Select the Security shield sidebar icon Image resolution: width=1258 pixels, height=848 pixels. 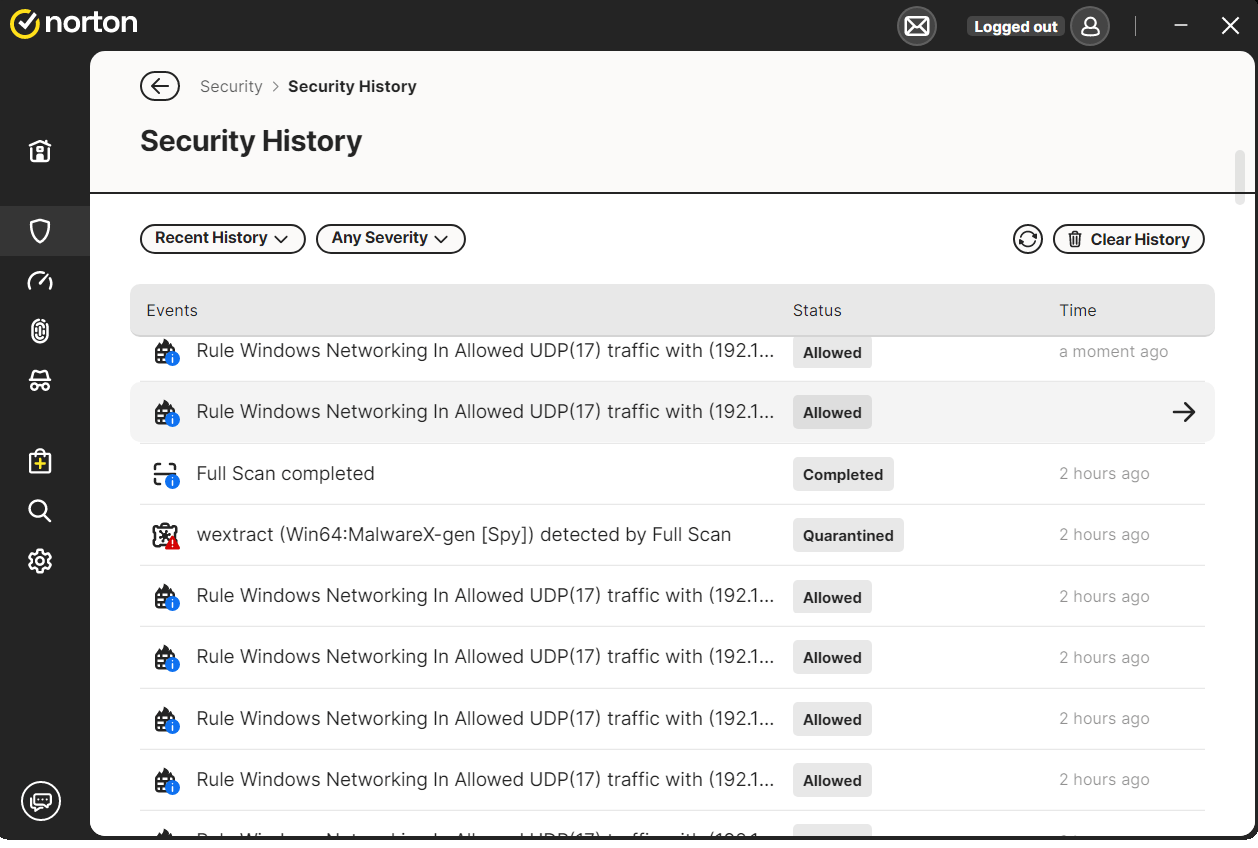pyautogui.click(x=40, y=231)
